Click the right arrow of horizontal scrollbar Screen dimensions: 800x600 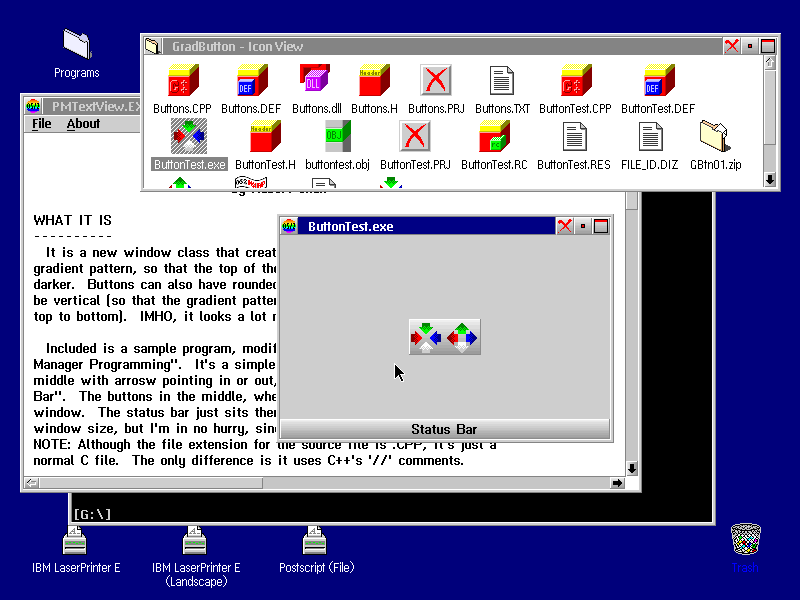point(616,483)
